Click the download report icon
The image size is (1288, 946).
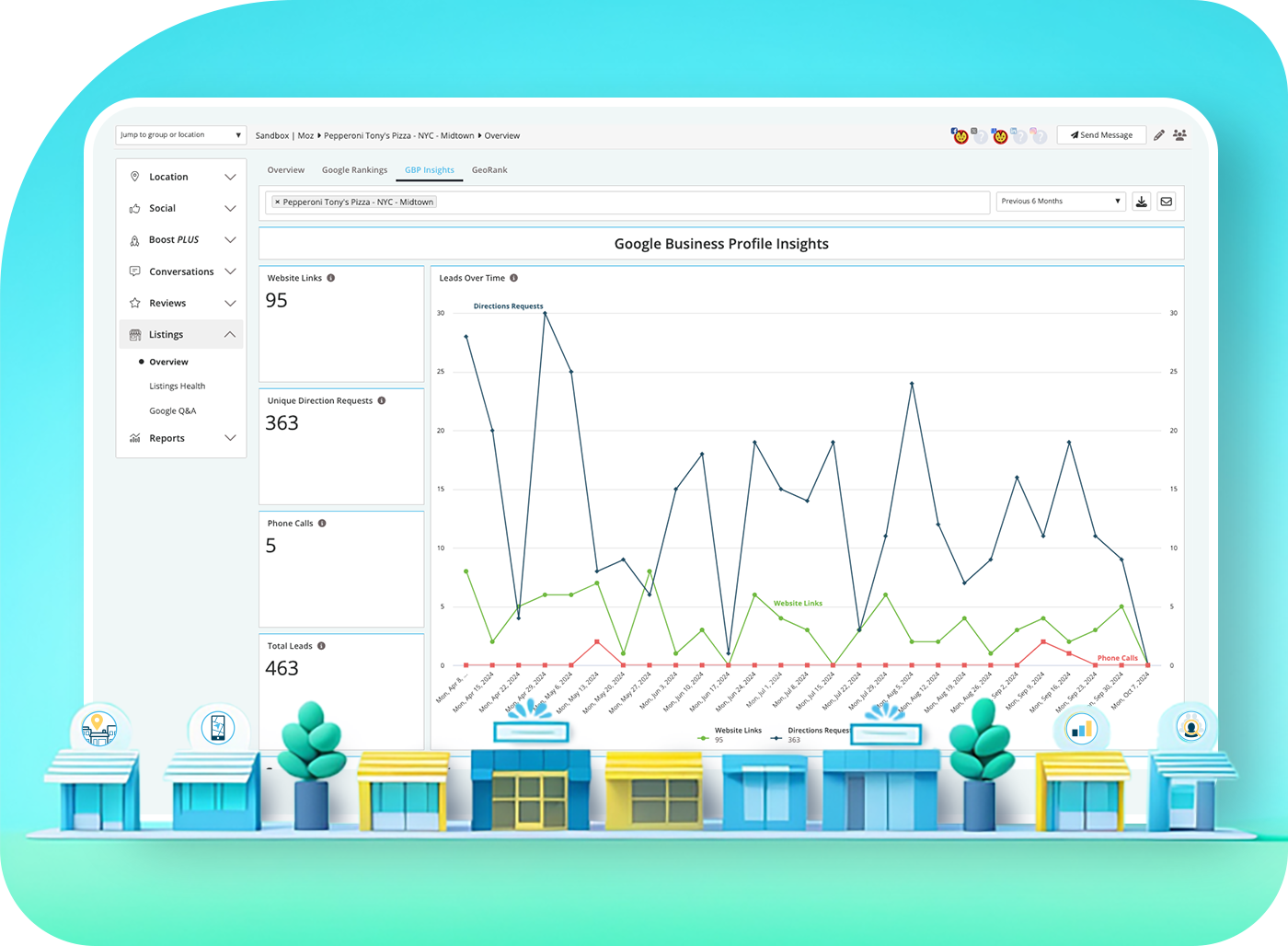(x=1141, y=202)
